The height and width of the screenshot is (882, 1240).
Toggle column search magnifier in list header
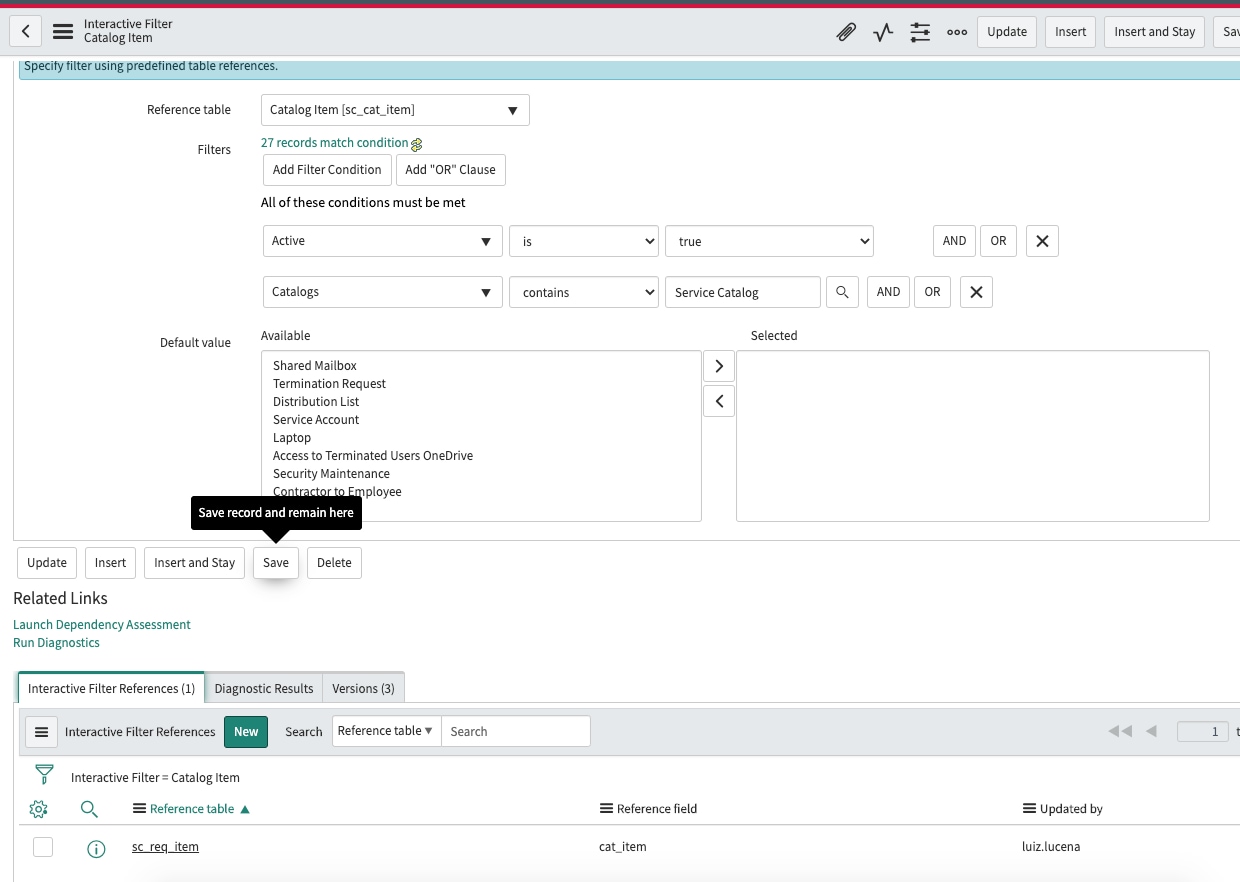(x=89, y=809)
